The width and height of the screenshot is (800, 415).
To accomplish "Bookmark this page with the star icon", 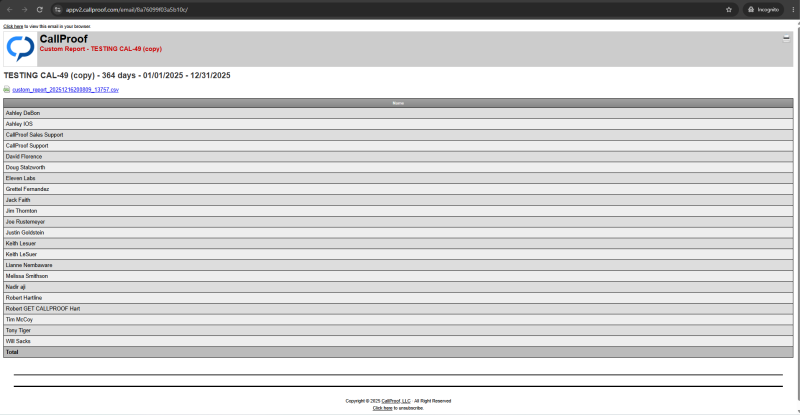I will point(729,10).
